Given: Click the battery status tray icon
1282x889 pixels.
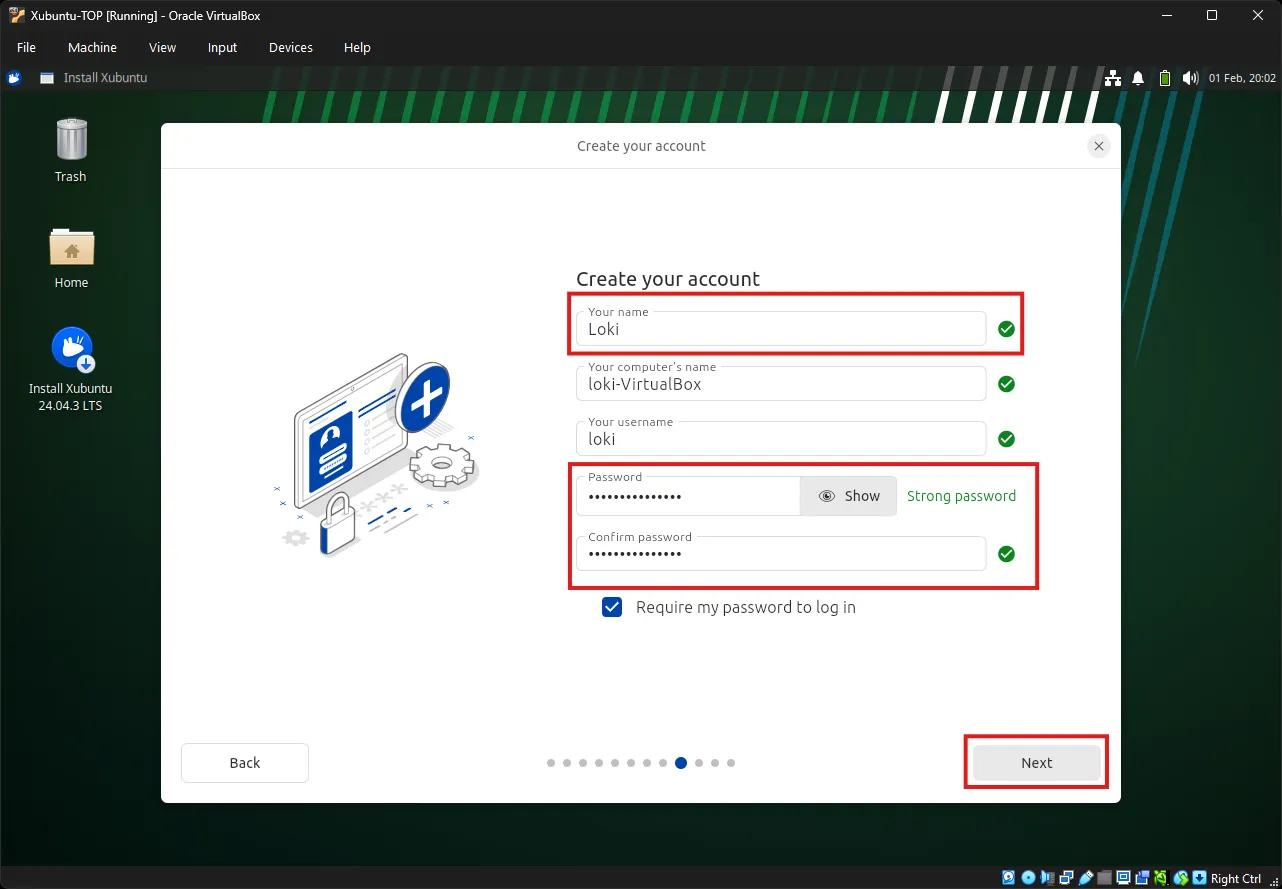Looking at the screenshot, I should 1164,78.
